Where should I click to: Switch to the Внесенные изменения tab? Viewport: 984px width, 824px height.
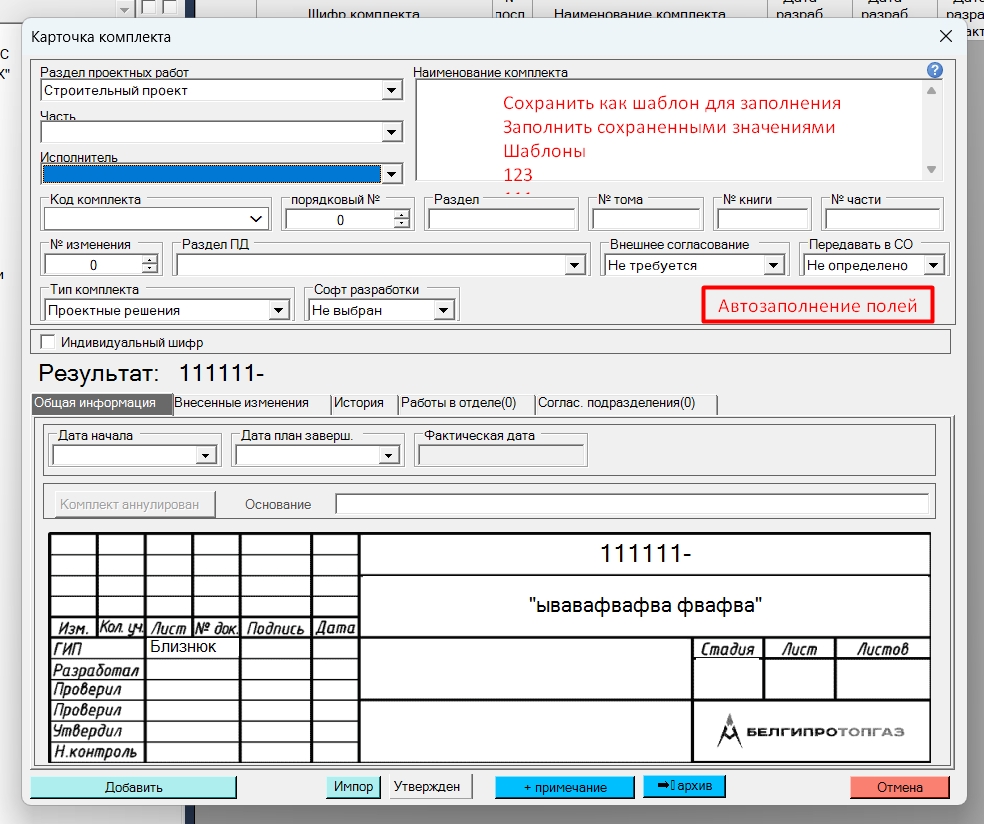pyautogui.click(x=241, y=403)
